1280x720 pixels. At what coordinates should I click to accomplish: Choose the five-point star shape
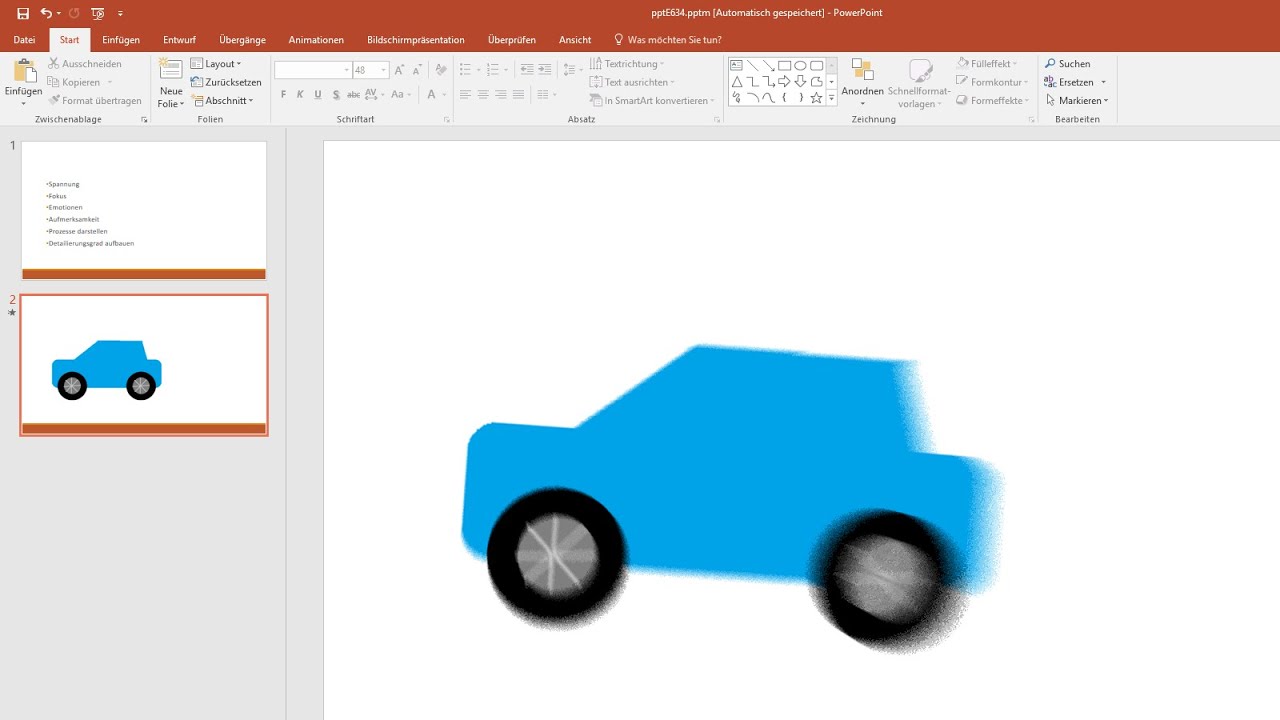(x=816, y=97)
